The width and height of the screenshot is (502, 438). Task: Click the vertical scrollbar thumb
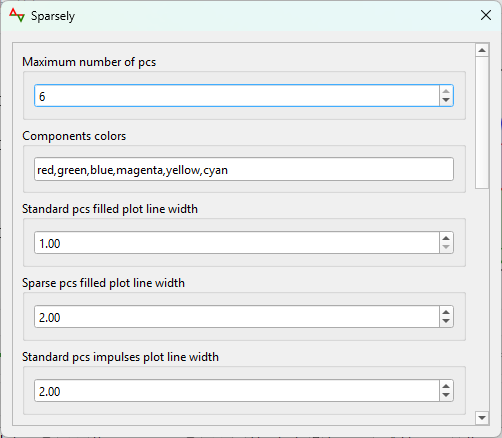482,123
